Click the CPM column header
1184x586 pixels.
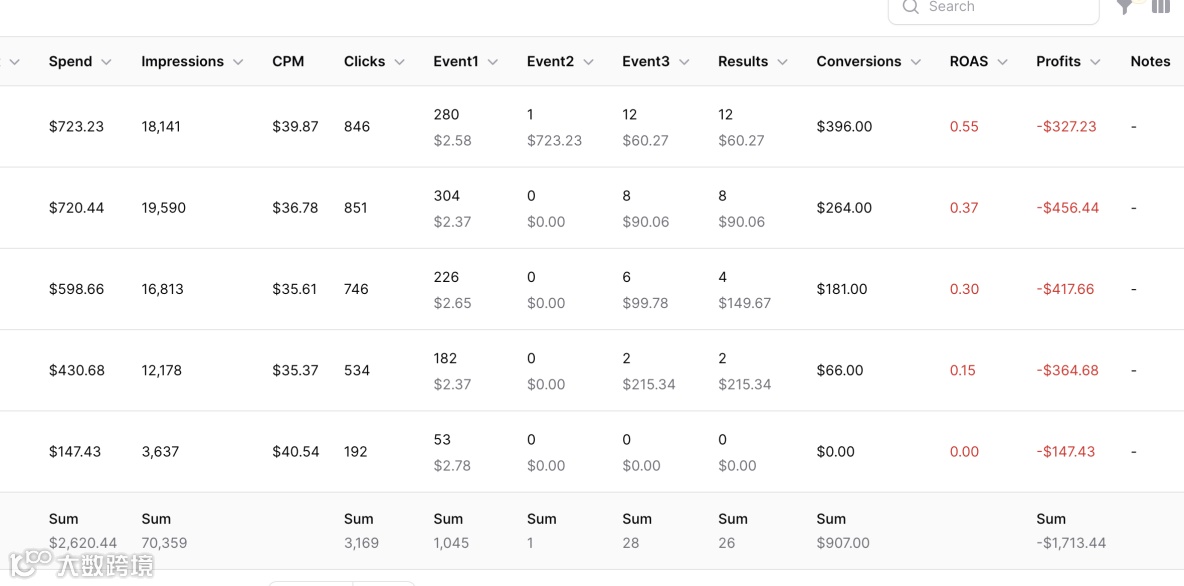coord(288,62)
